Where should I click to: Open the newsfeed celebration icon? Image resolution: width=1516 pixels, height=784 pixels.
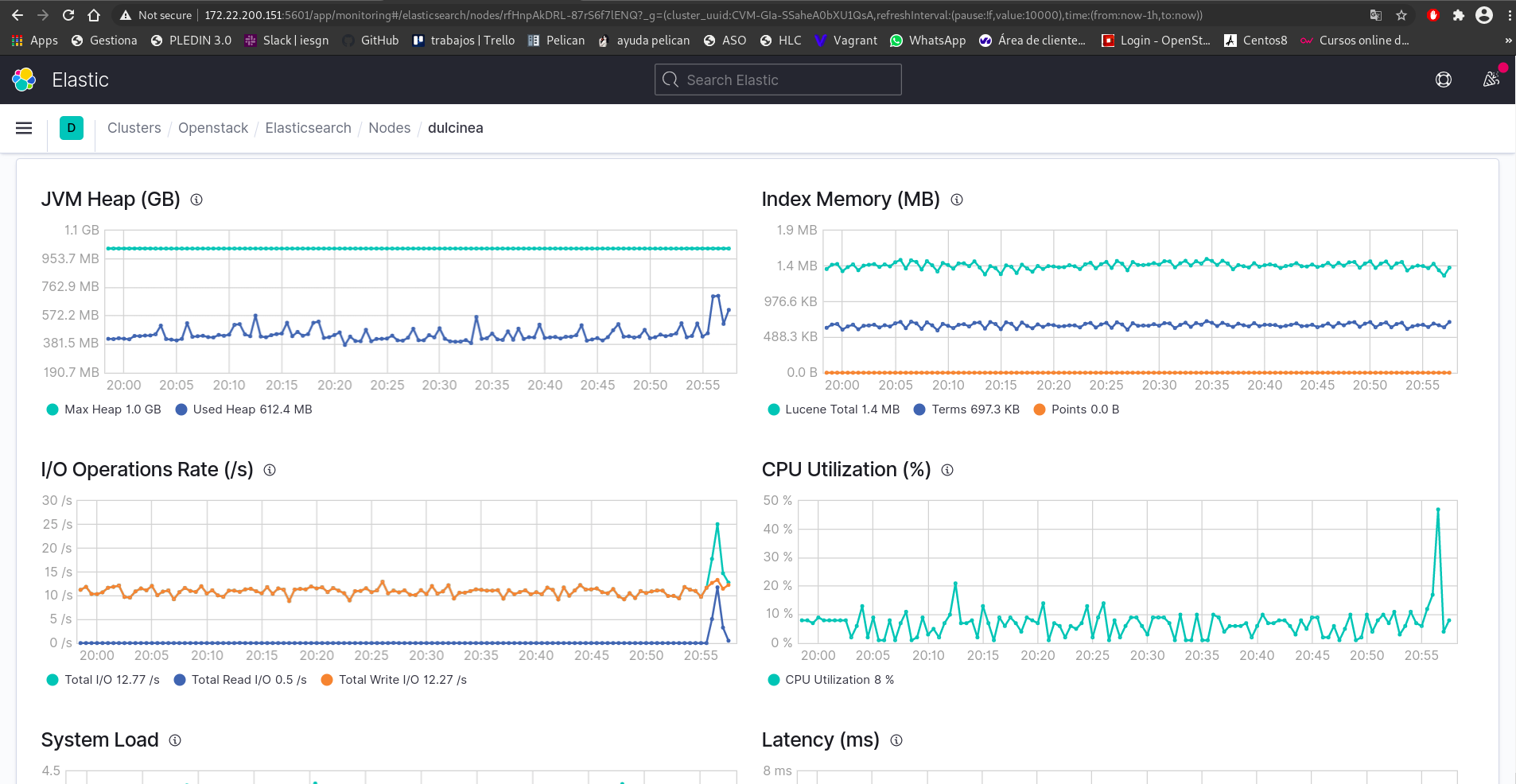click(1491, 80)
